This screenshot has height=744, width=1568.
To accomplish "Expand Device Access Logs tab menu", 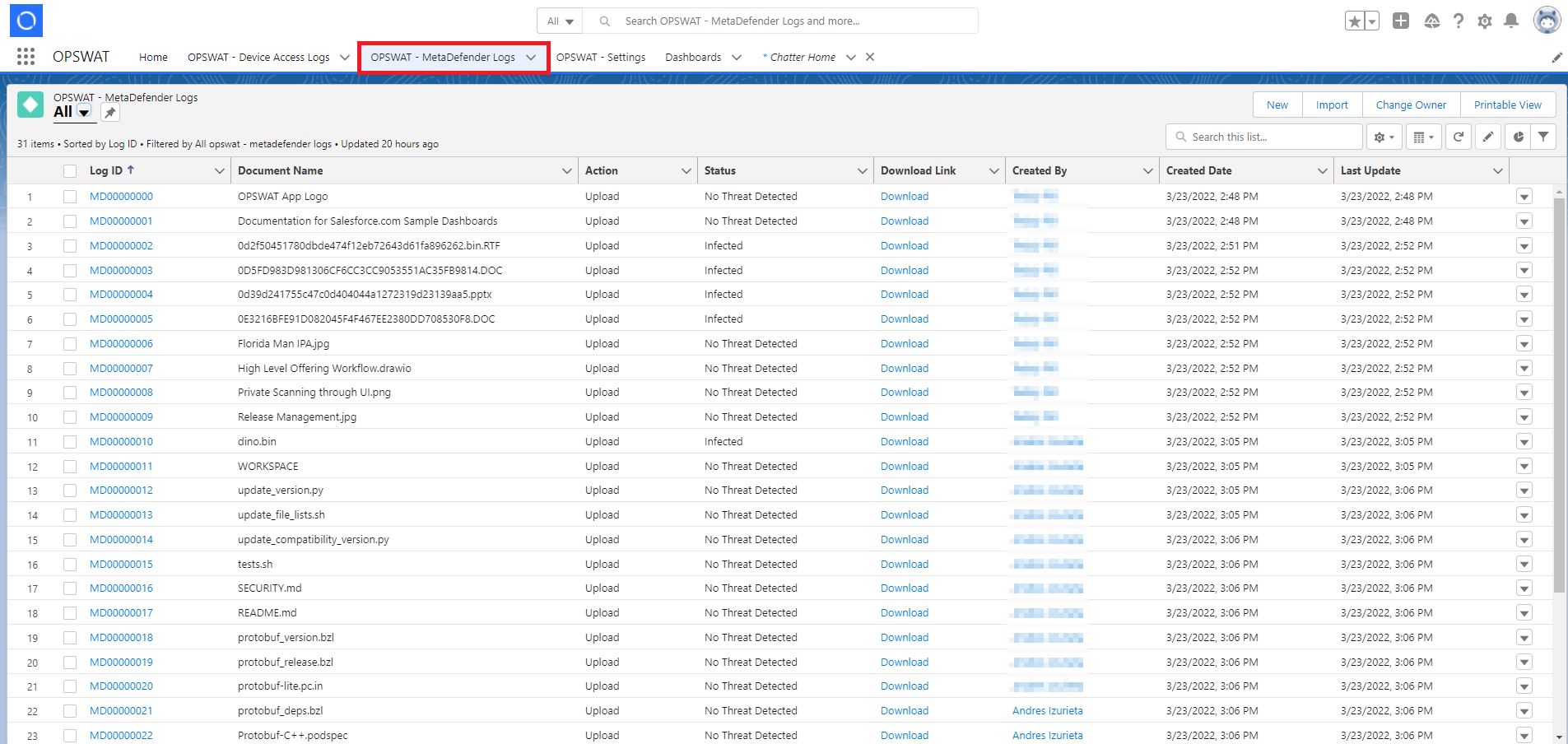I will (344, 58).
